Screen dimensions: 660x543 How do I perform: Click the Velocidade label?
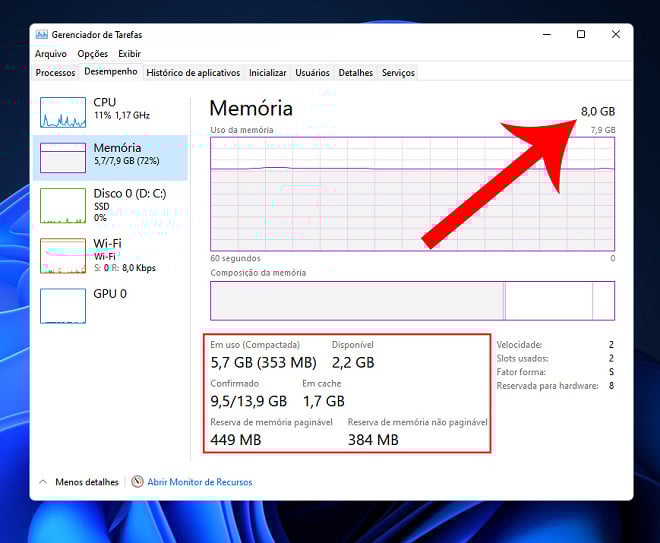(x=519, y=345)
